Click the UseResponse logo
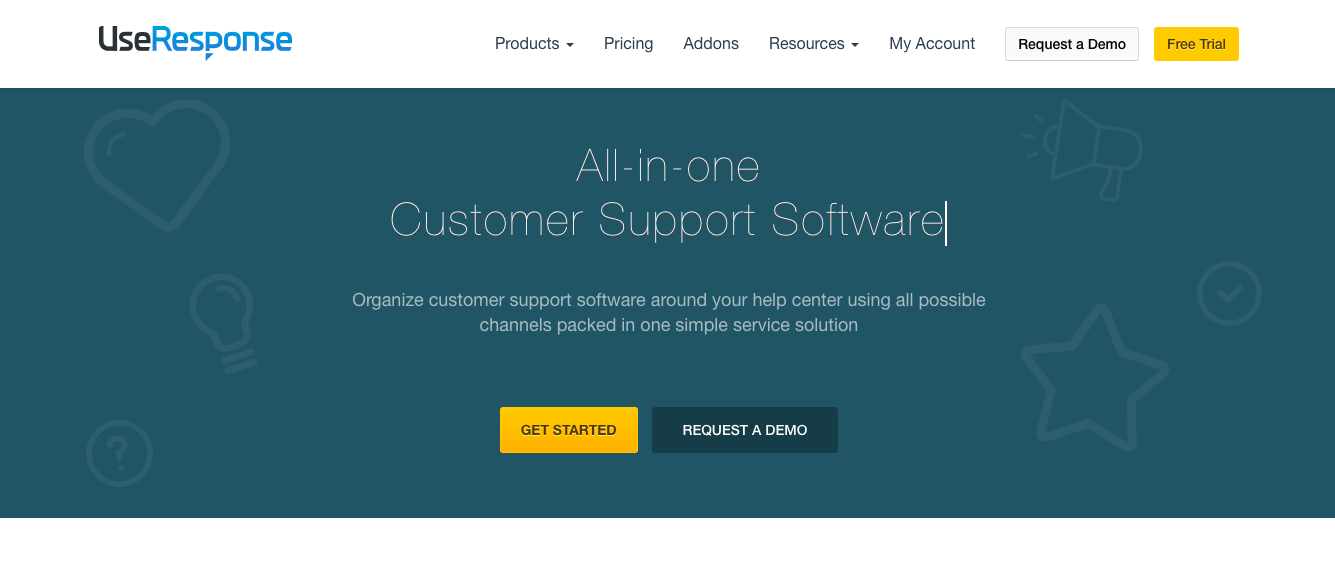Screen dimensions: 1335x575 (195, 42)
